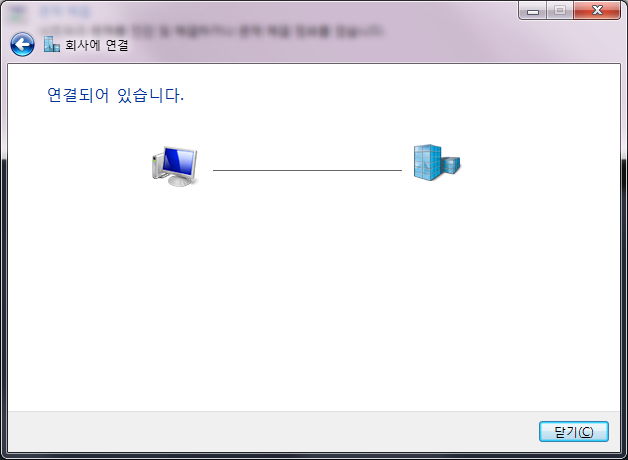
Task: Click the small building icon beside 회사에 연결
Action: coord(52,44)
